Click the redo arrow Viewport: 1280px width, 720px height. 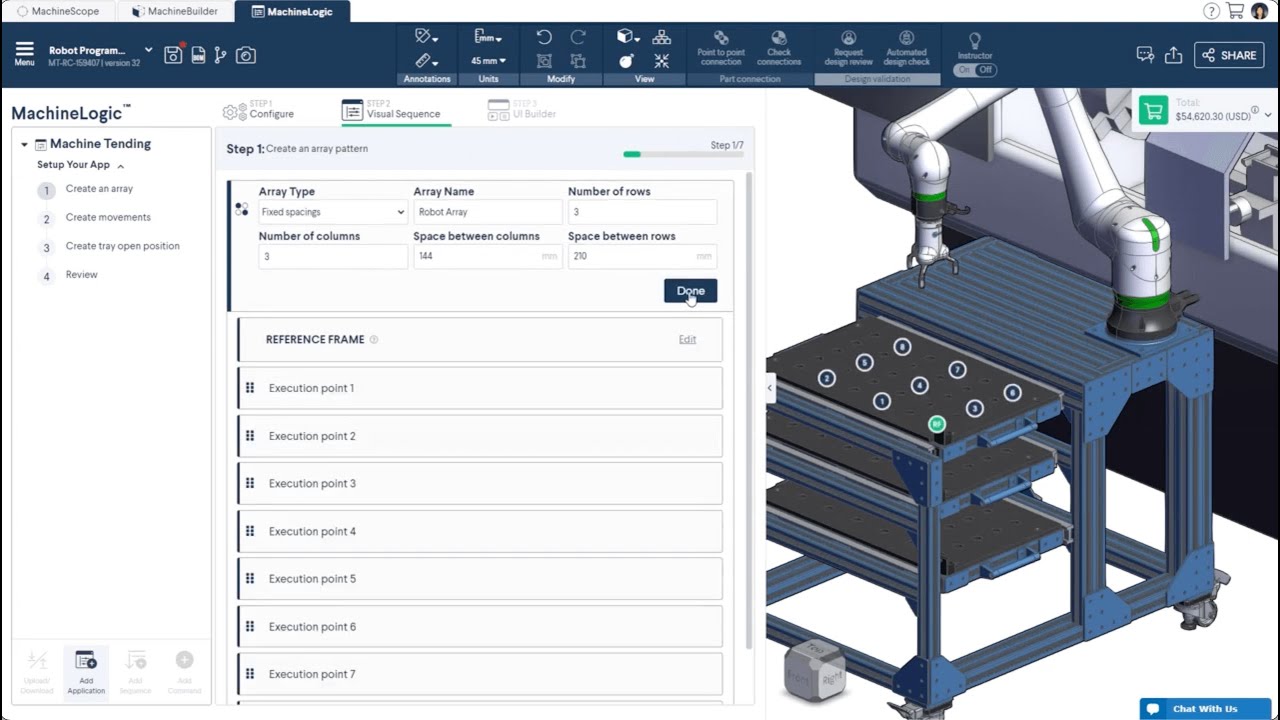tap(578, 37)
